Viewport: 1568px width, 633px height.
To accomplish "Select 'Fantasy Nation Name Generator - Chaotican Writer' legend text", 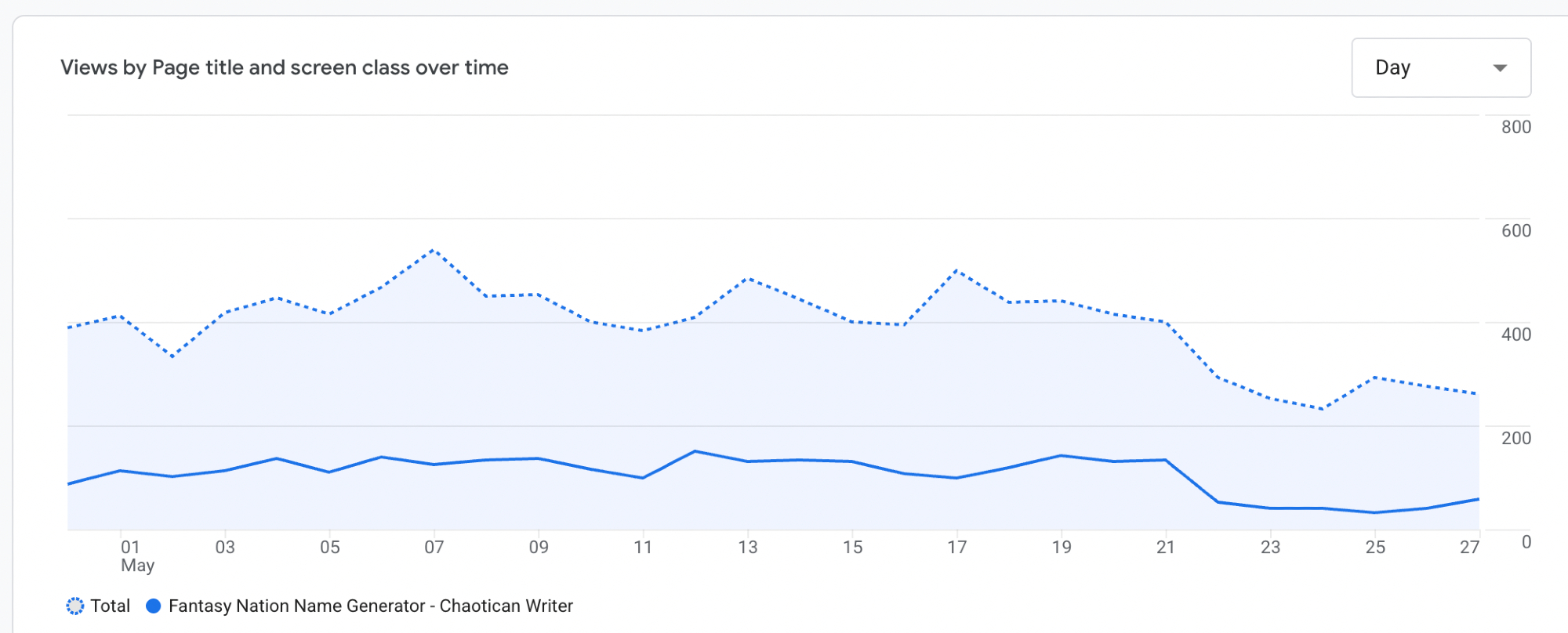I will (370, 606).
